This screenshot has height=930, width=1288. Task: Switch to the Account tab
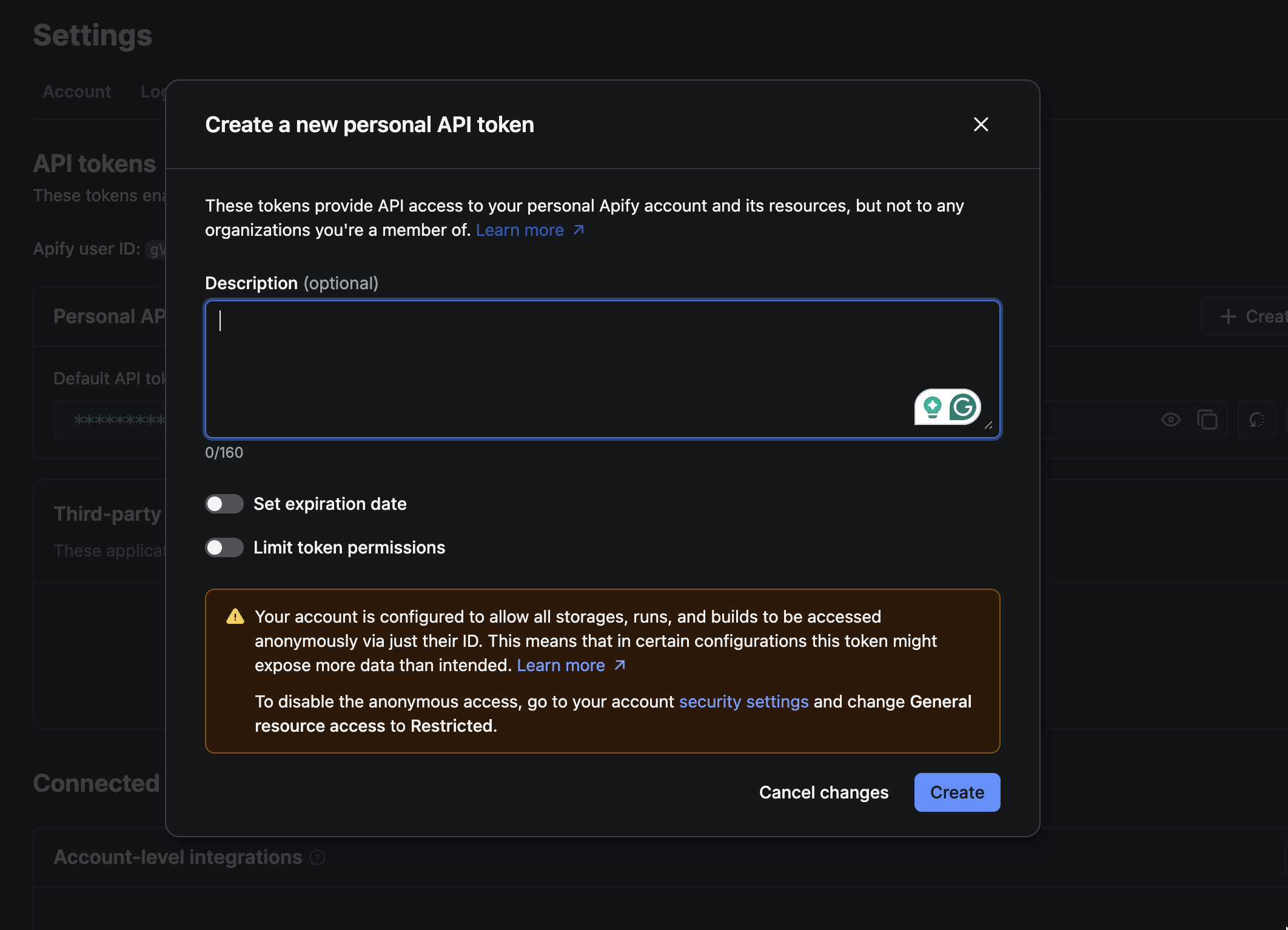click(77, 92)
